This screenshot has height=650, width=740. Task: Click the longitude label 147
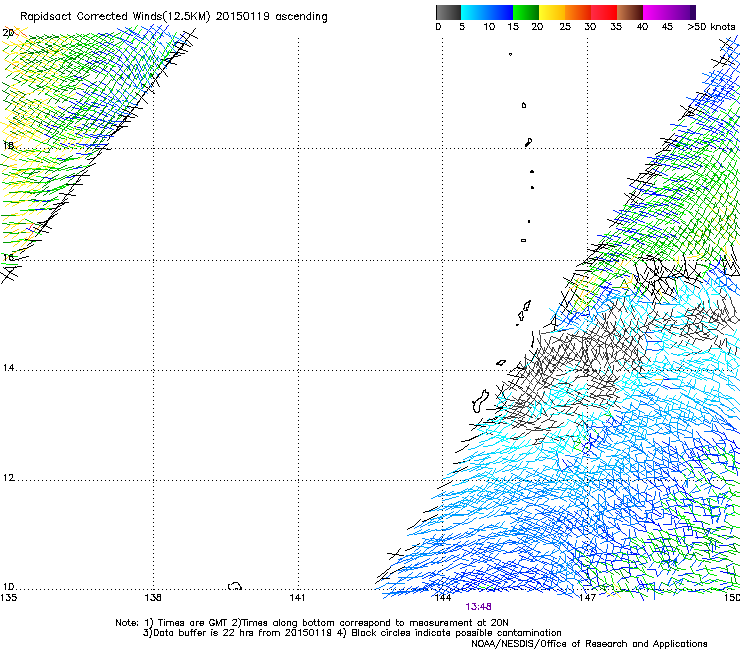[x=587, y=598]
